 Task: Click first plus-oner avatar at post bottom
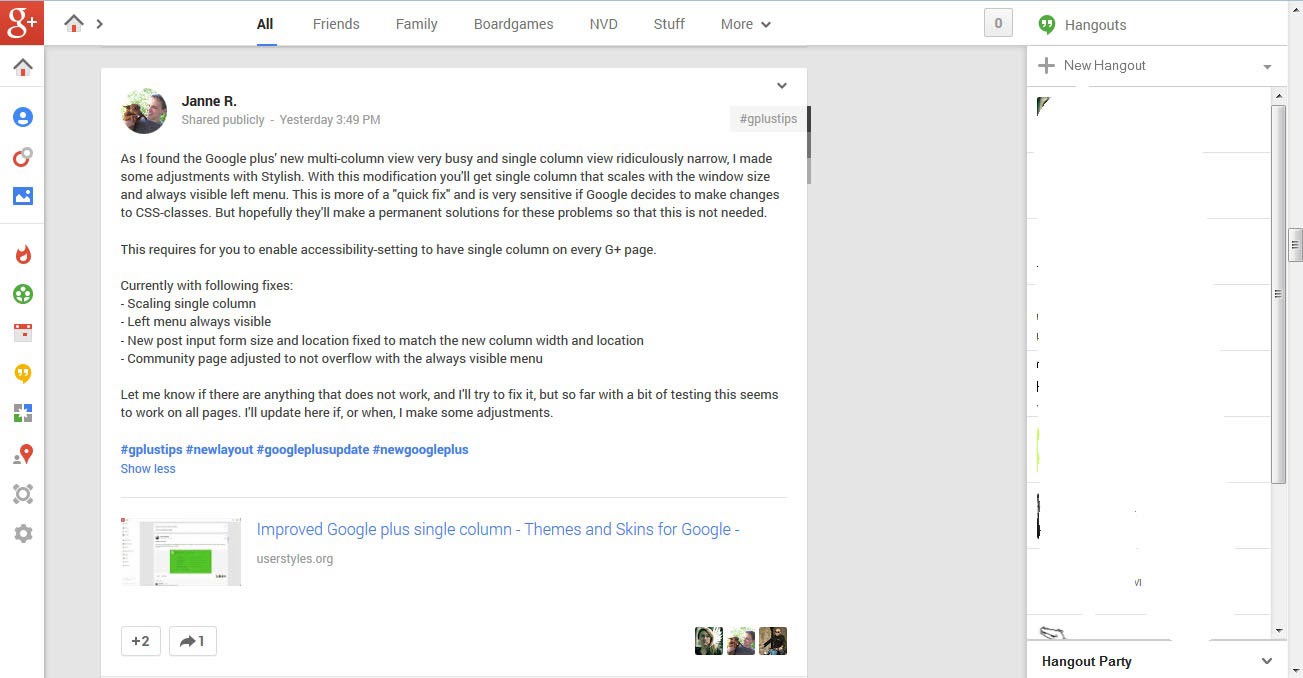(709, 641)
